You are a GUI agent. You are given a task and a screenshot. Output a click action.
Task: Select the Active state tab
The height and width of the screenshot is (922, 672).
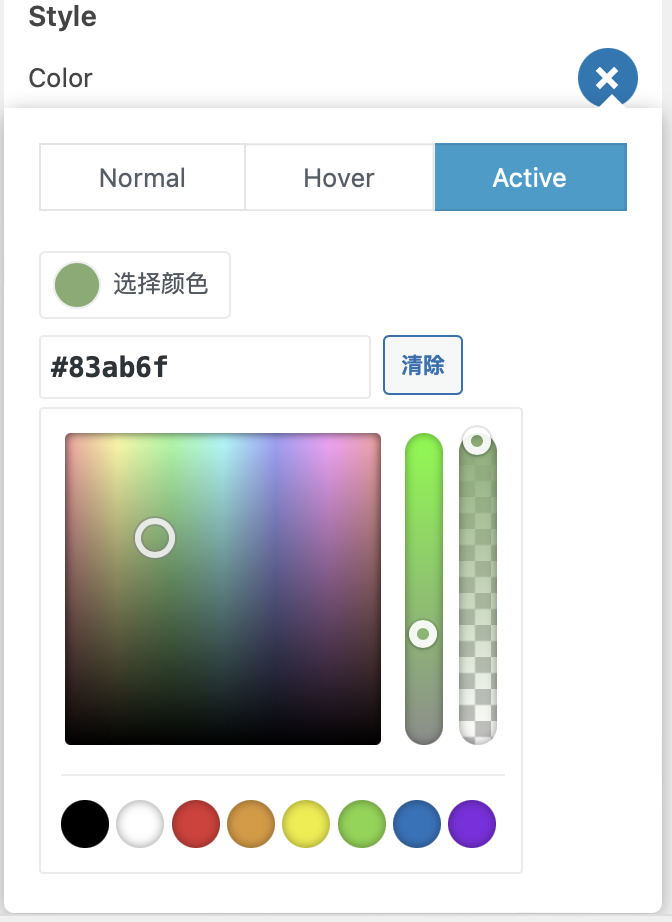(530, 178)
